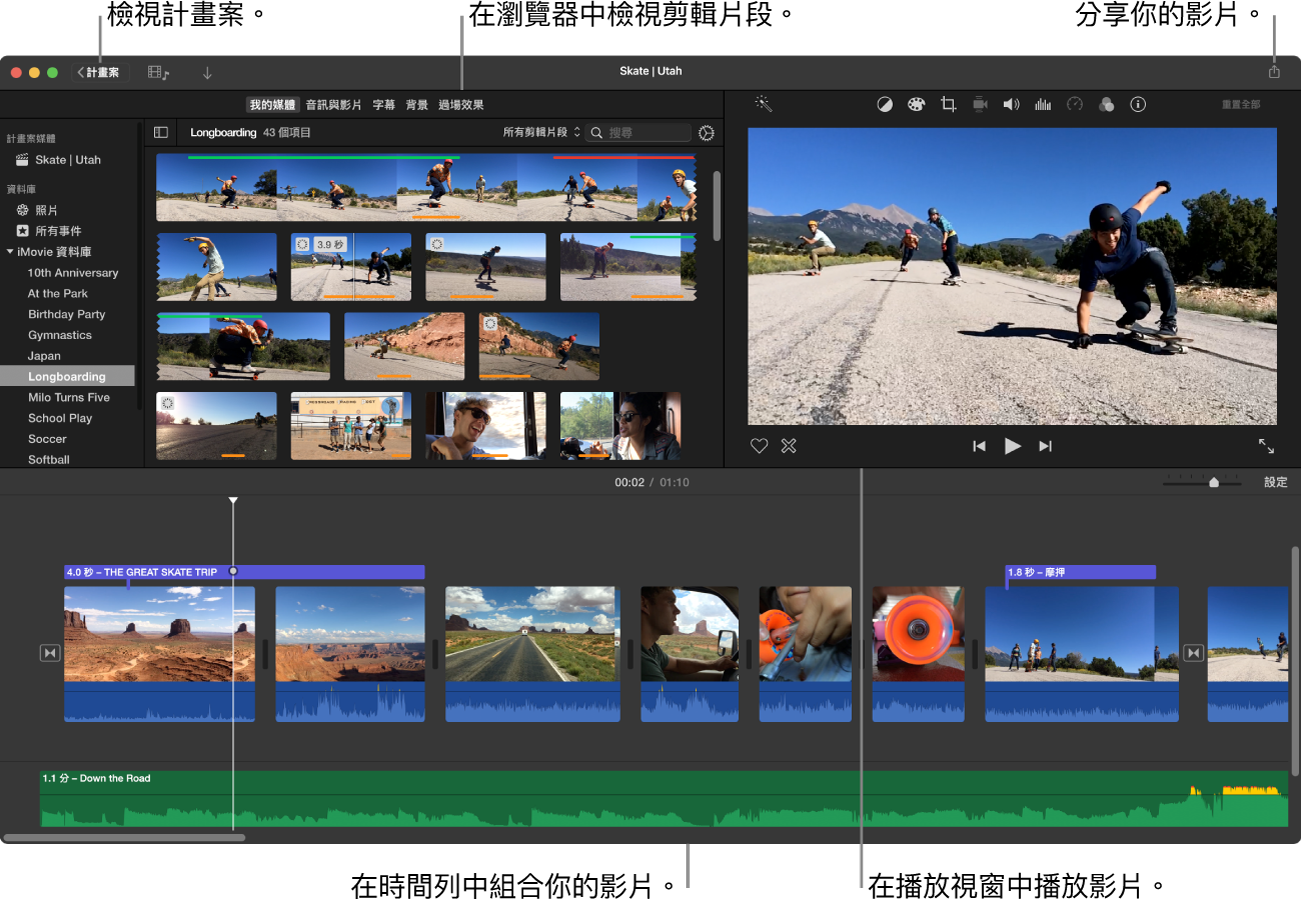Toggle the favorite heart on the clip
The height and width of the screenshot is (904, 1301).
tap(759, 446)
